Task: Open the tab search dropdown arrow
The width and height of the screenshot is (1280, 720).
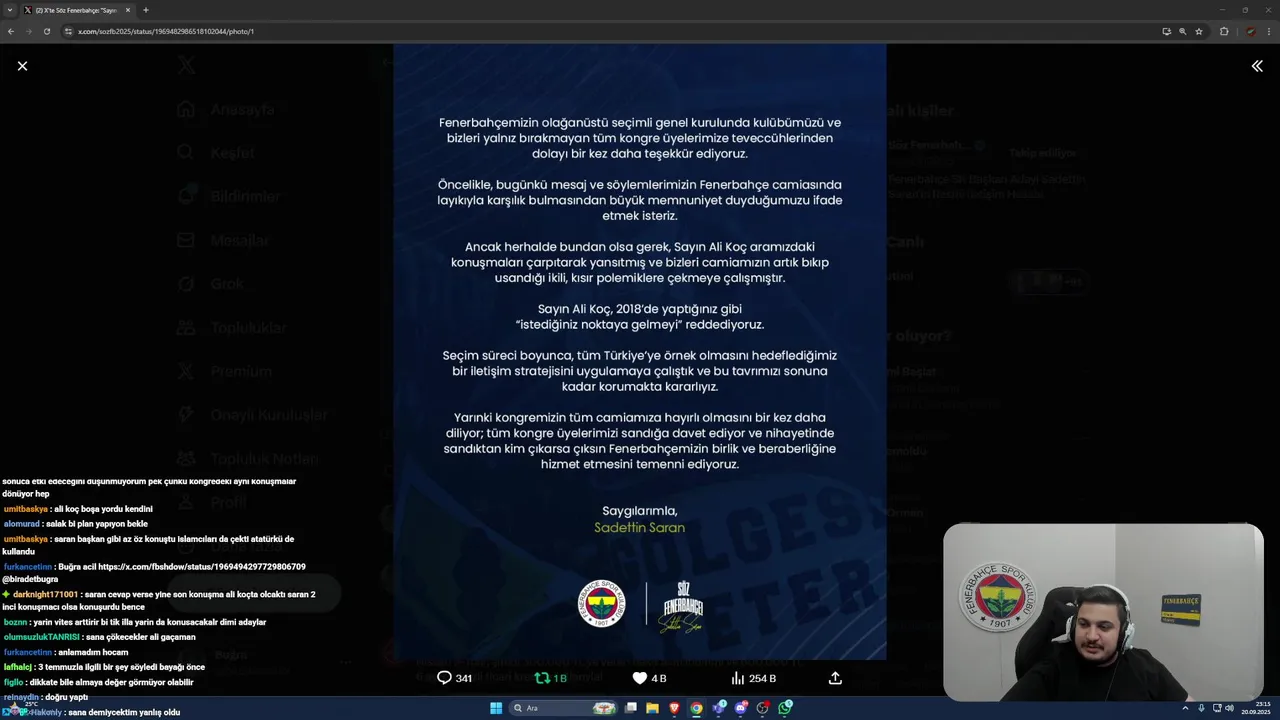Action: (10, 10)
